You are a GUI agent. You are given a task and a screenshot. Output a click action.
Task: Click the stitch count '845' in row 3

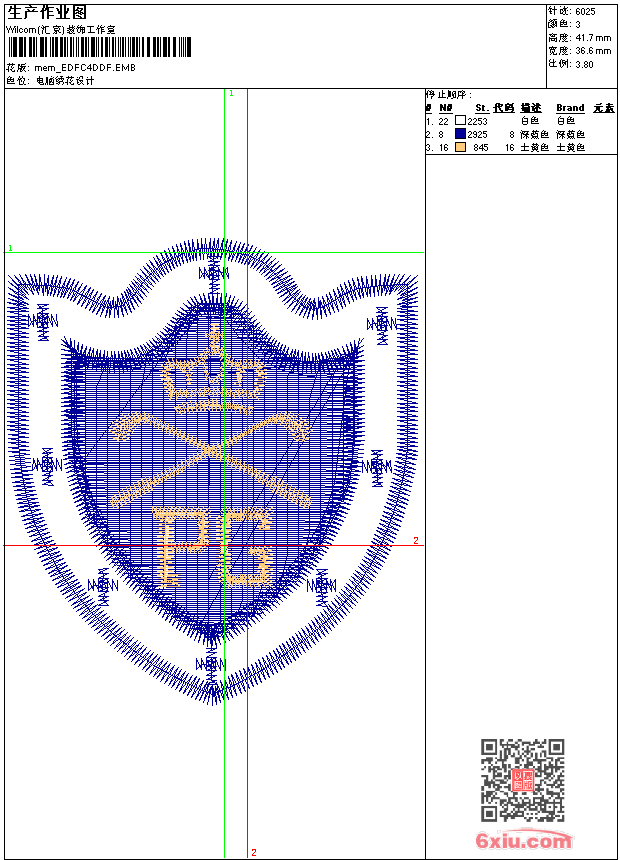[x=481, y=148]
